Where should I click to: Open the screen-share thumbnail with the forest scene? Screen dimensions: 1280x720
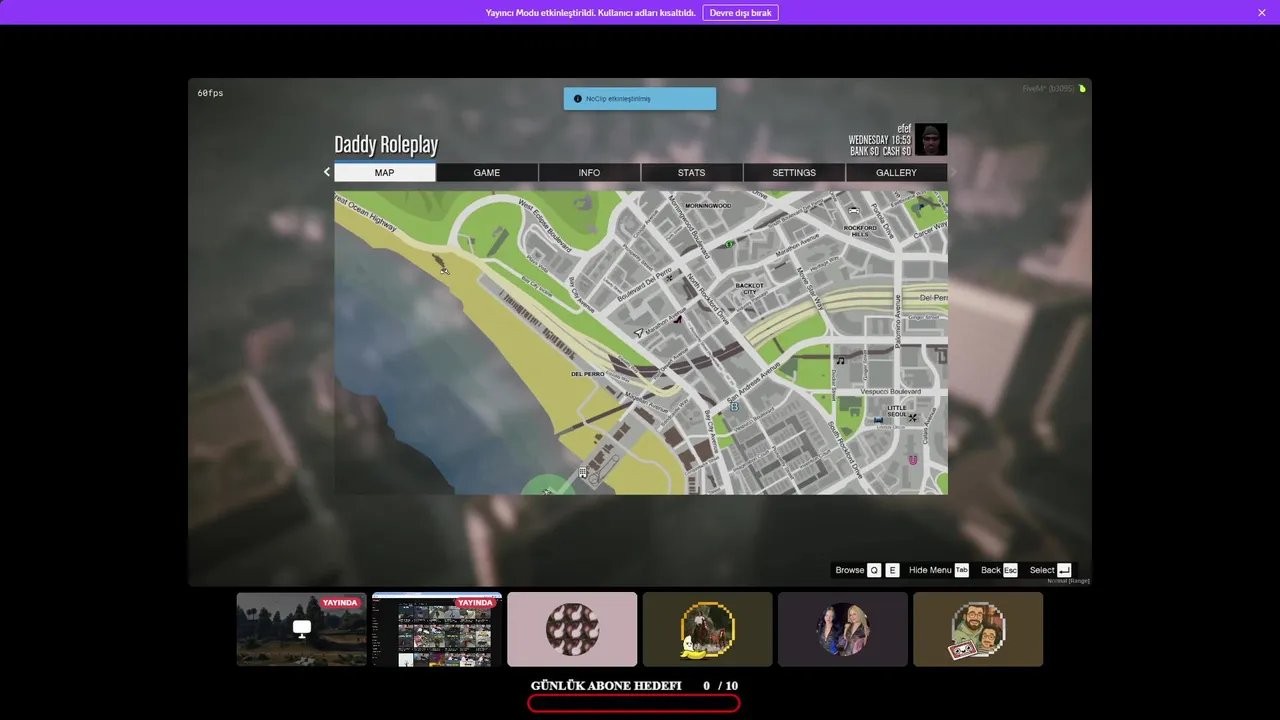[x=302, y=629]
